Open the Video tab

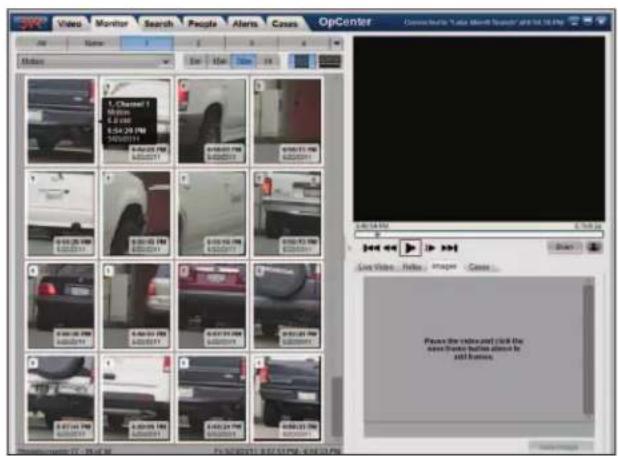(70, 24)
